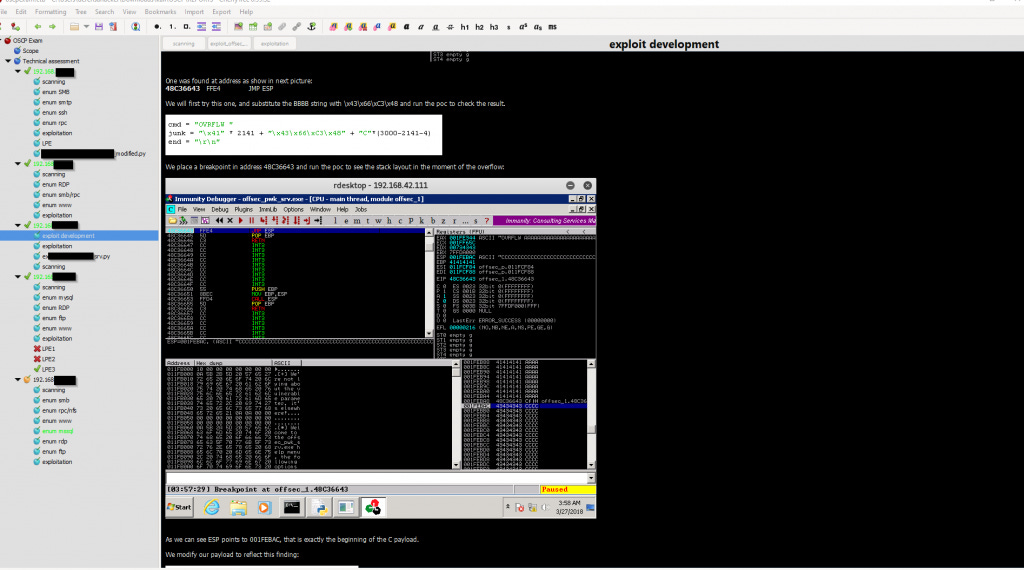Image resolution: width=1024 pixels, height=570 pixels.
Task: Apply h3 heading style
Action: click(494, 27)
